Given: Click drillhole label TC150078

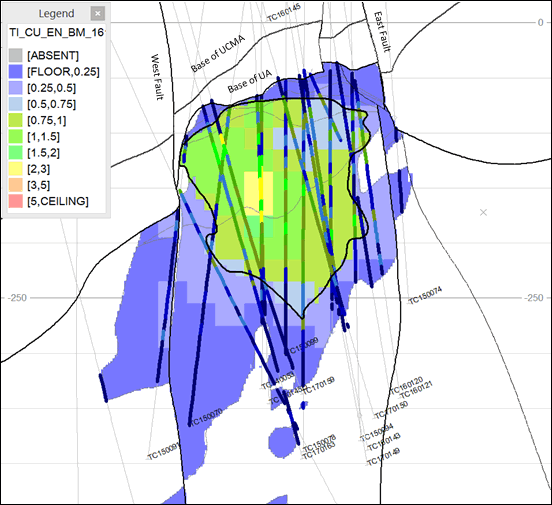Looking at the screenshot, I should (x=320, y=443).
